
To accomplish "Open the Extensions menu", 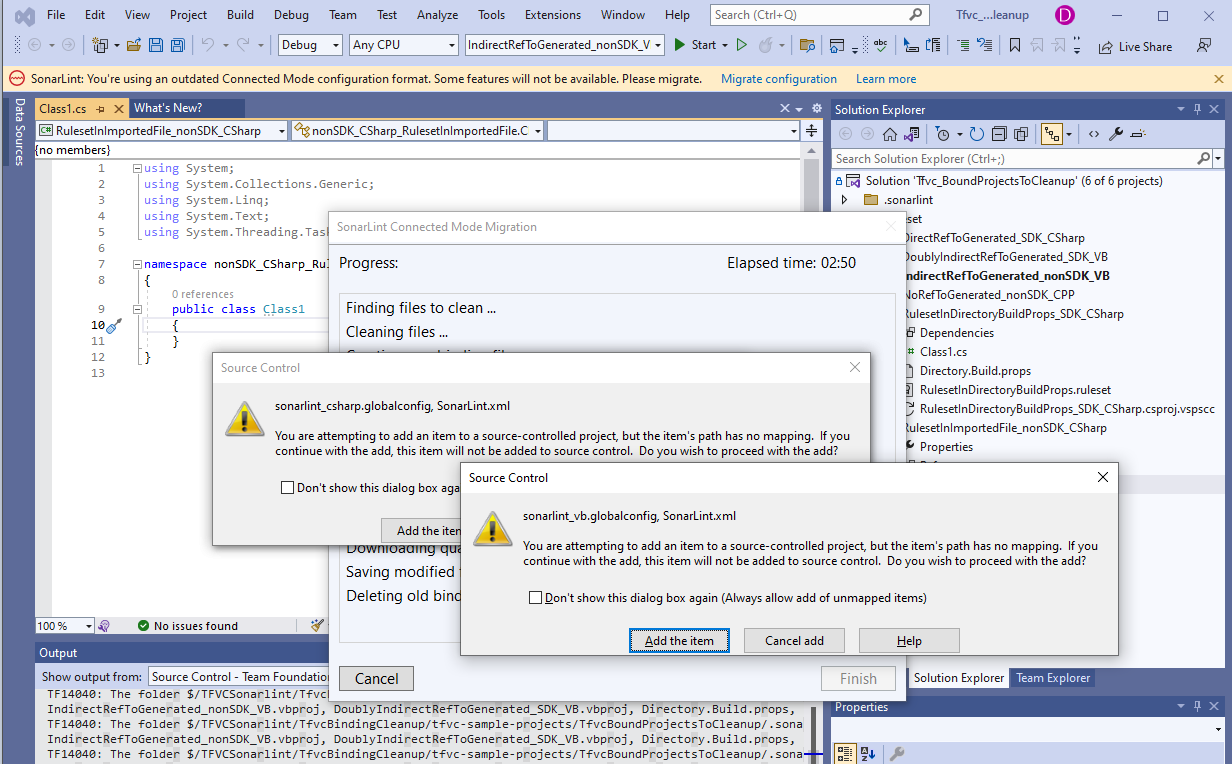I will click(553, 15).
